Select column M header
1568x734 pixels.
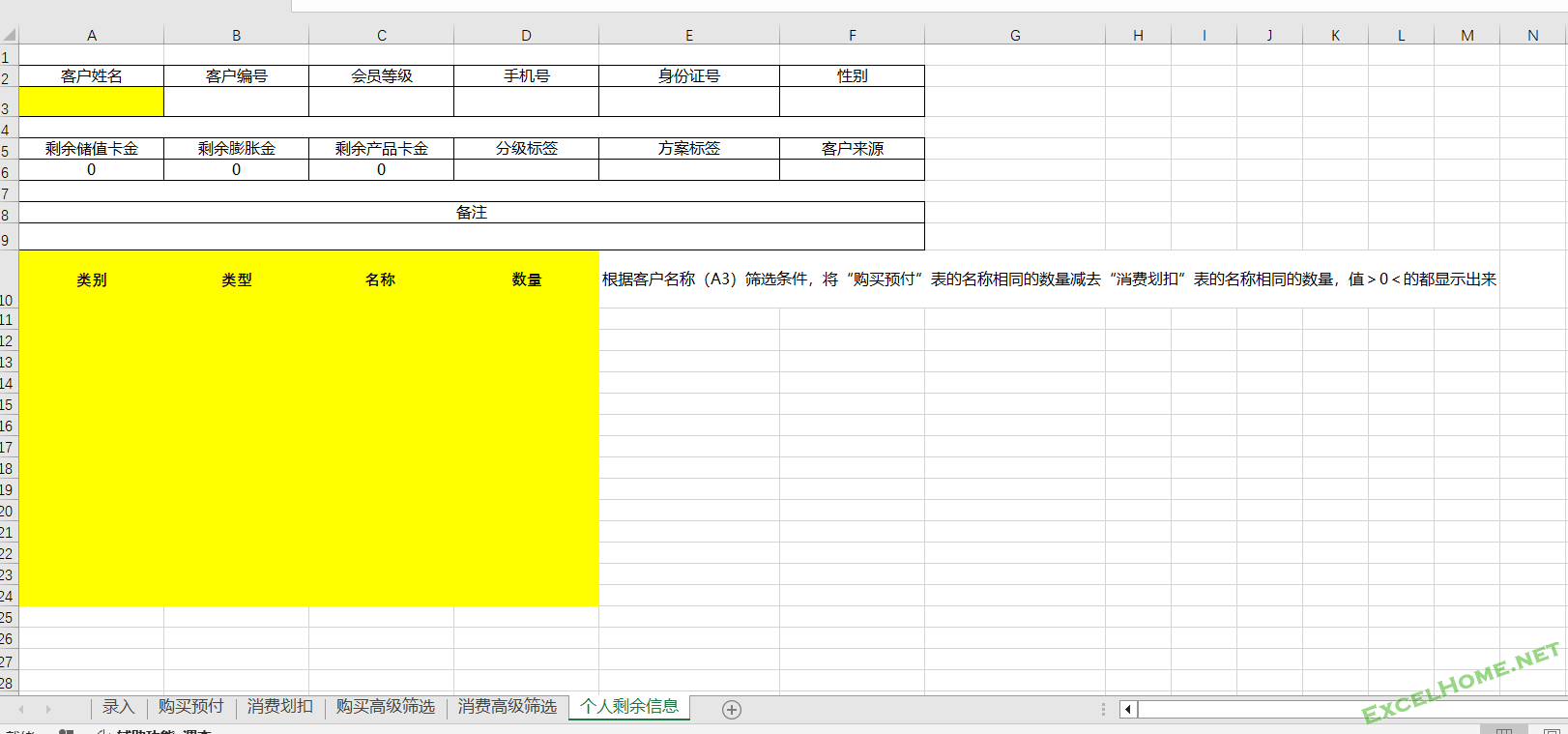click(x=1467, y=35)
